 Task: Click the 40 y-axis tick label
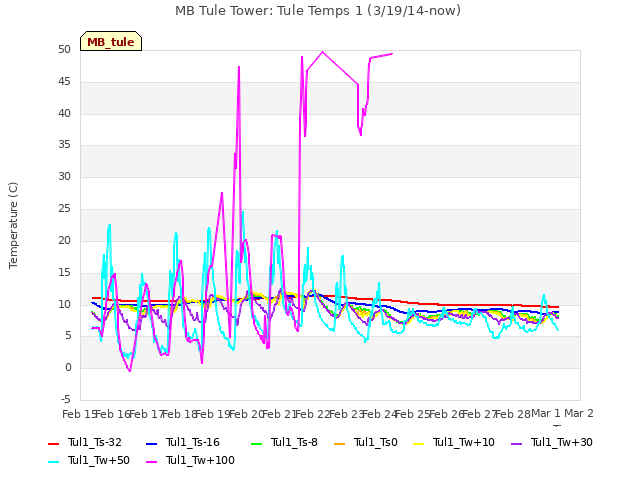(64, 113)
